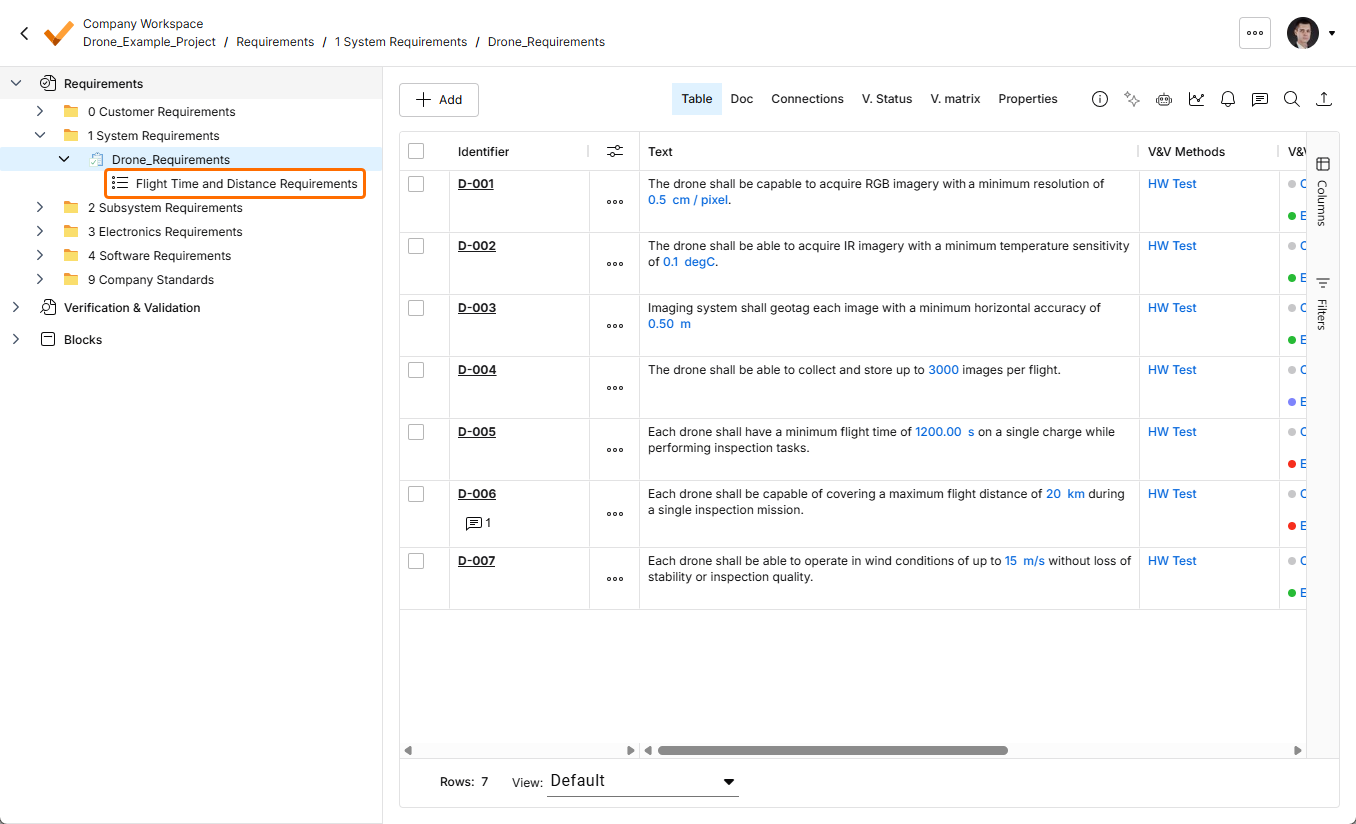Image resolution: width=1356 pixels, height=824 pixels.
Task: Collapse the 1 System Requirements folder
Action: pyautogui.click(x=40, y=135)
